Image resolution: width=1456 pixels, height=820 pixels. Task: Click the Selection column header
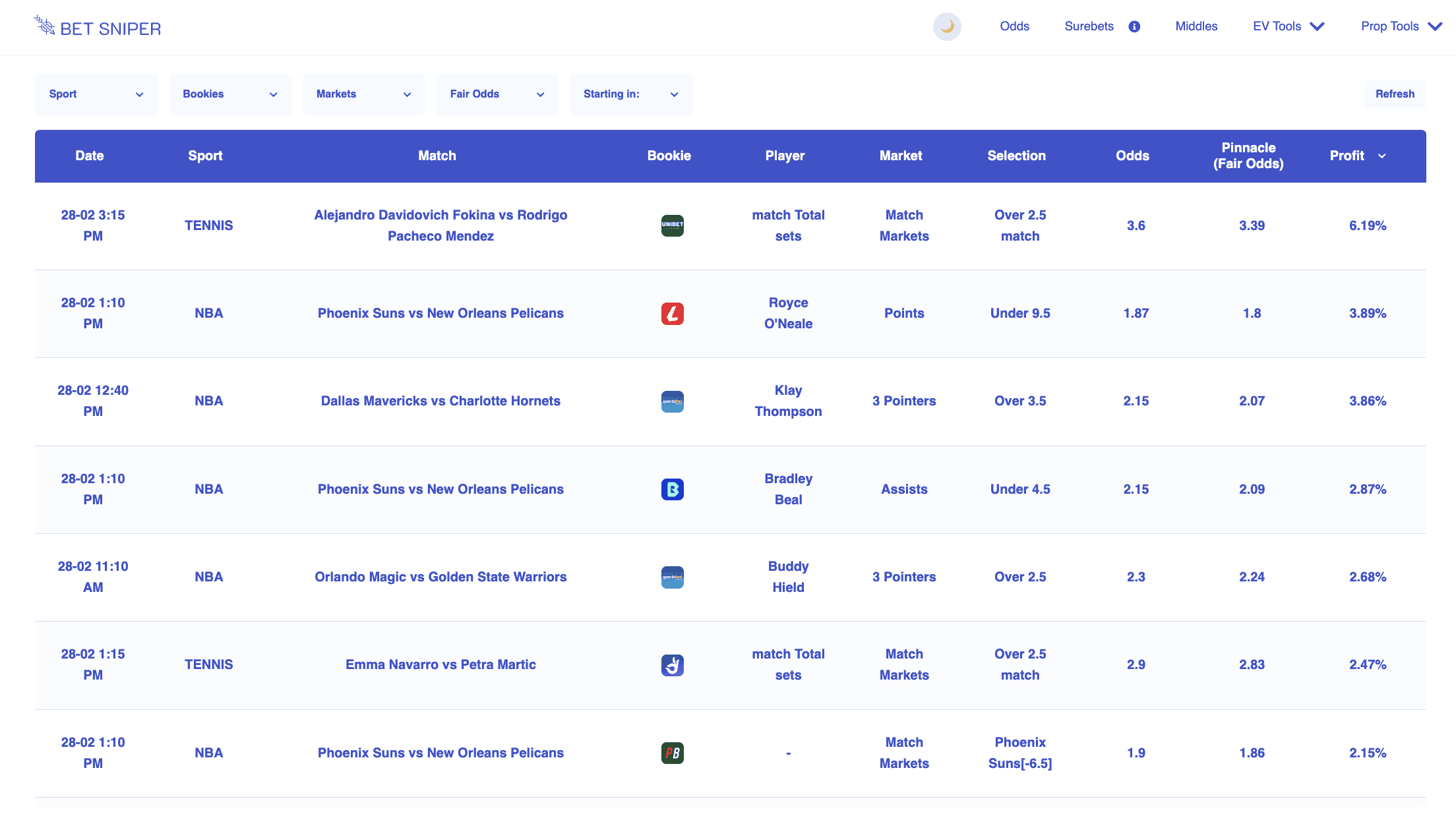click(x=1016, y=156)
